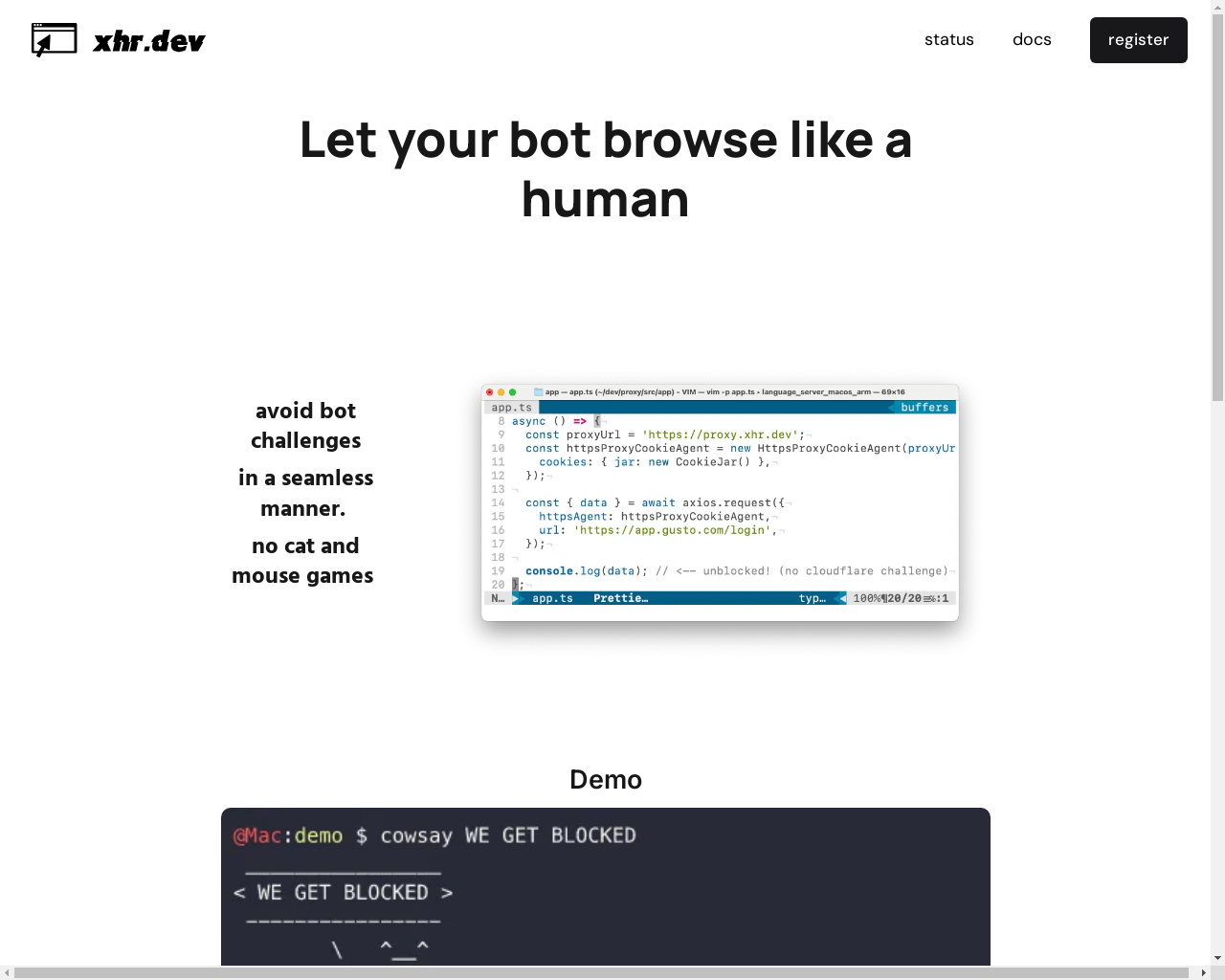Viewport: 1225px width, 980px height.
Task: Click the Vim code editor screenshot
Action: coord(720,502)
